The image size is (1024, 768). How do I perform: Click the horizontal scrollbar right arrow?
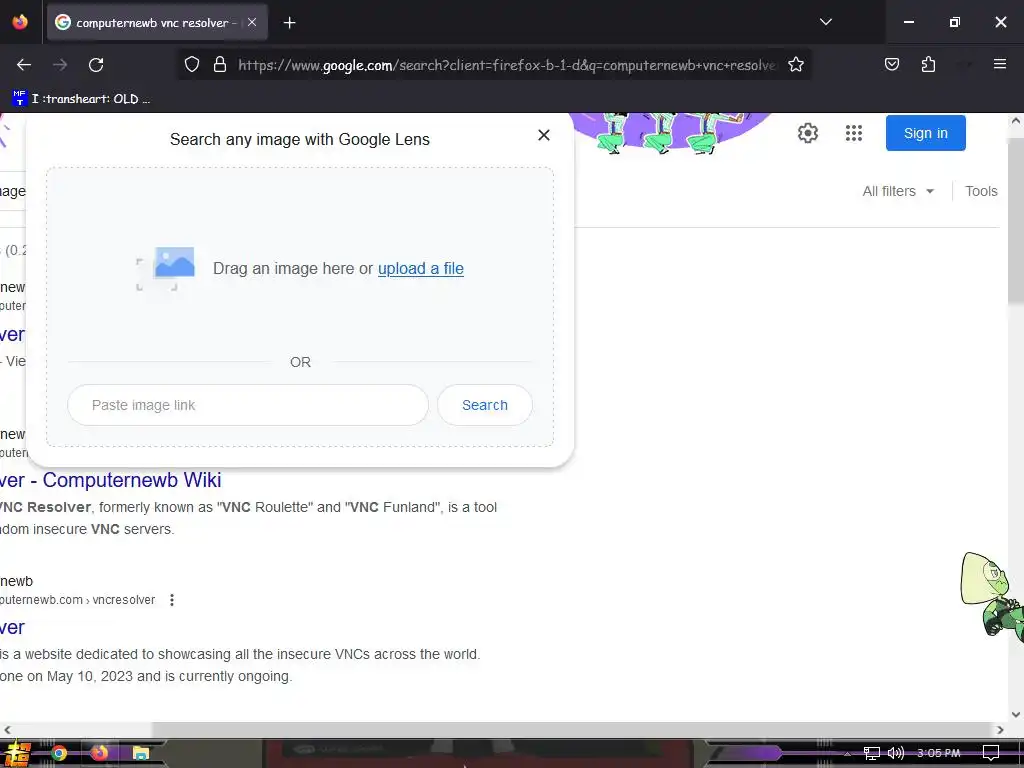tap(1000, 729)
